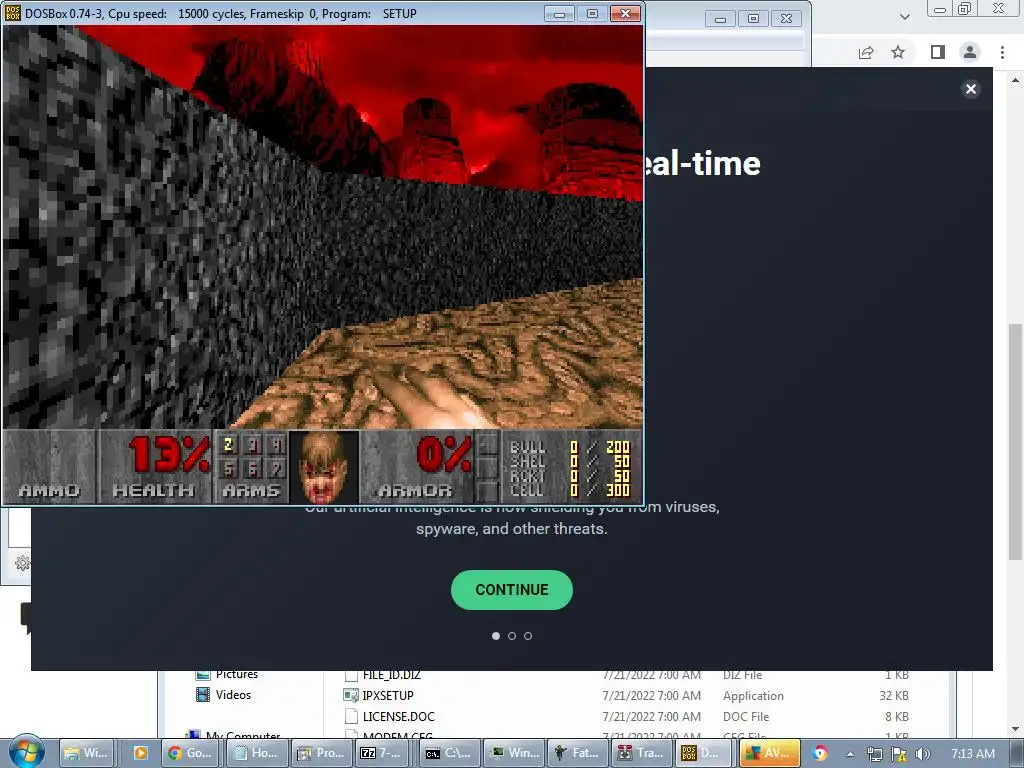The image size is (1024, 768).
Task: Switch to Google Chrome taskbar button
Action: (190, 753)
